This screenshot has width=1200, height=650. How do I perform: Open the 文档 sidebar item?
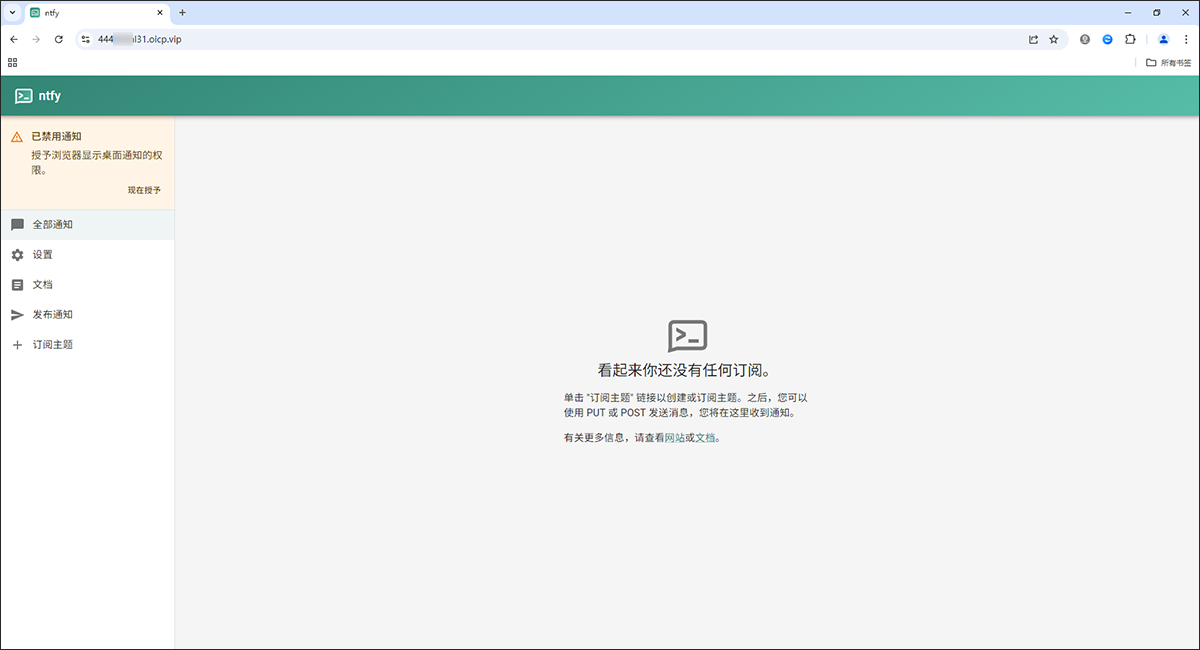click(x=87, y=285)
